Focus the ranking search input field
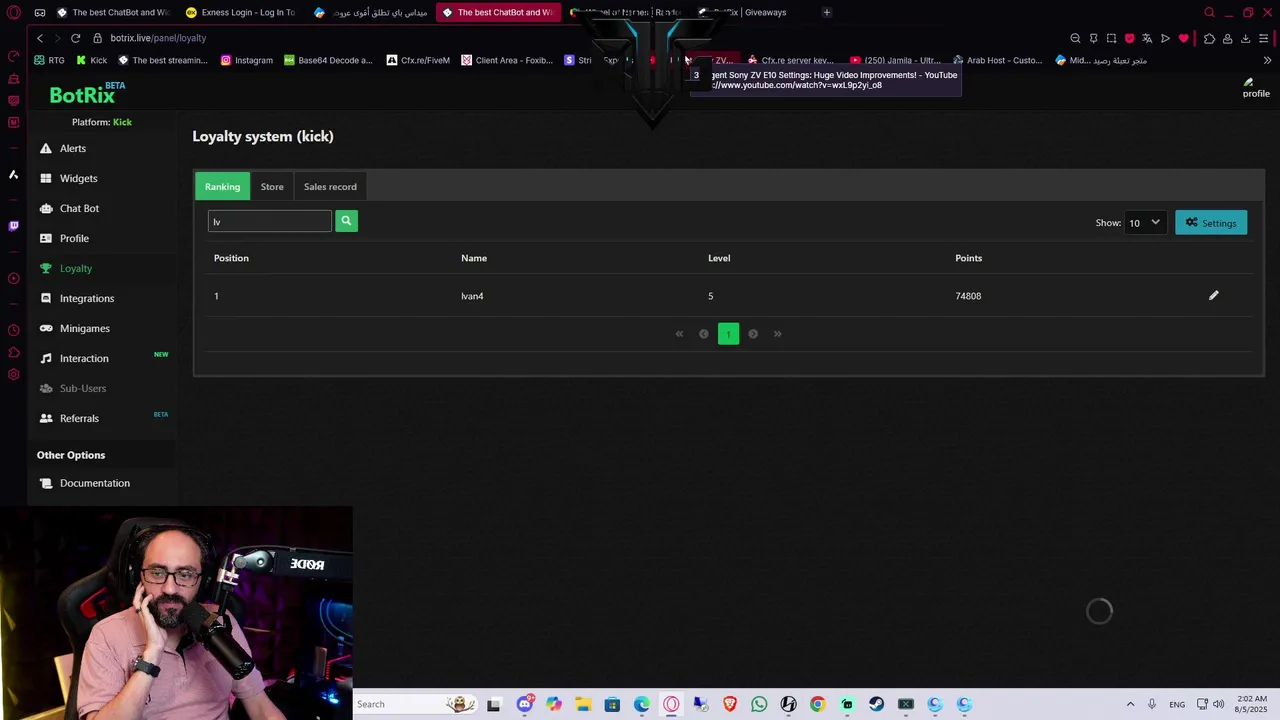1280x720 pixels. [x=269, y=221]
